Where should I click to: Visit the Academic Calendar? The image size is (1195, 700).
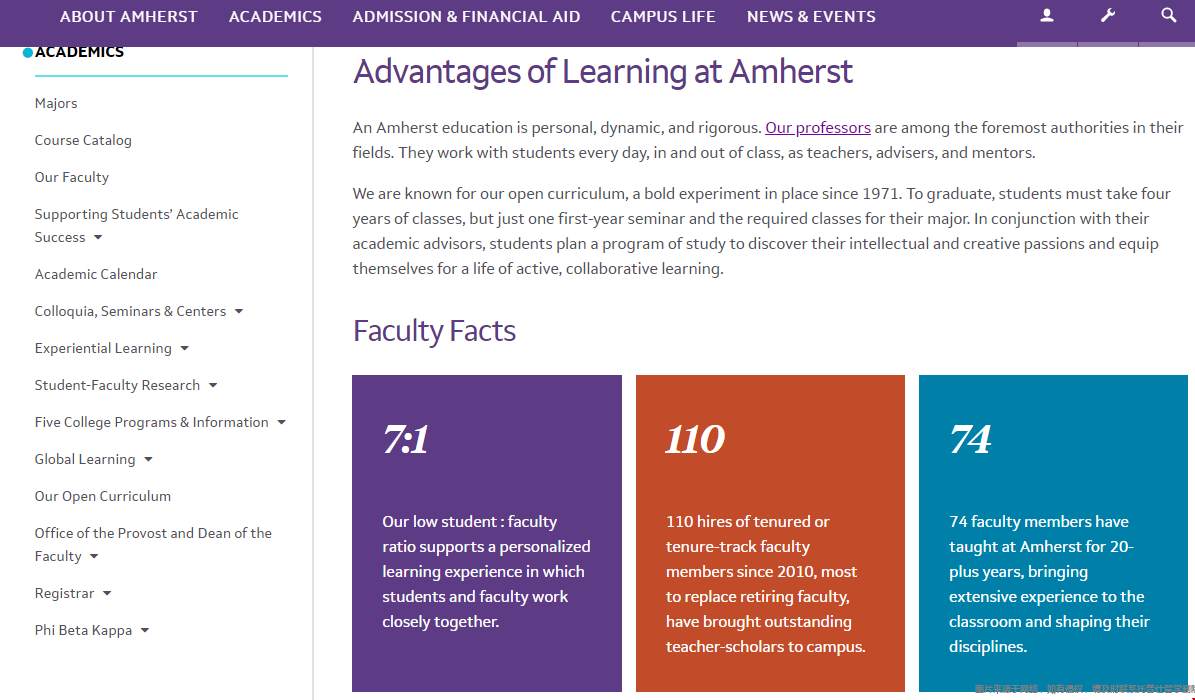point(95,274)
